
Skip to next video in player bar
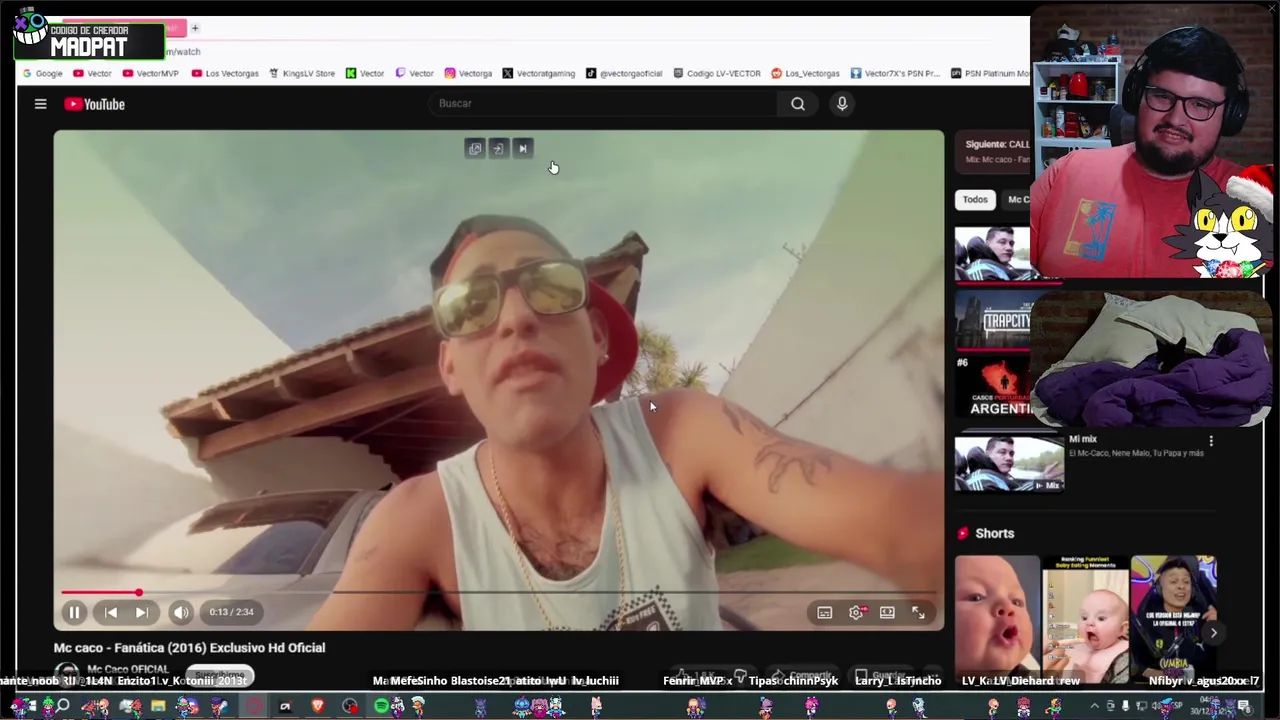[x=142, y=612]
